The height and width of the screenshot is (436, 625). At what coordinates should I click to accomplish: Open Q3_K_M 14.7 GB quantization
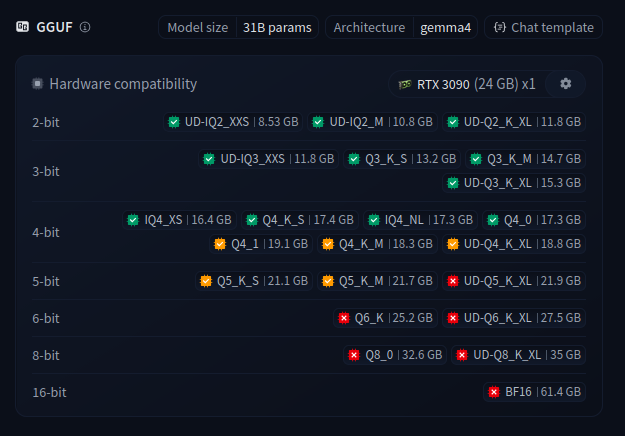tap(525, 159)
